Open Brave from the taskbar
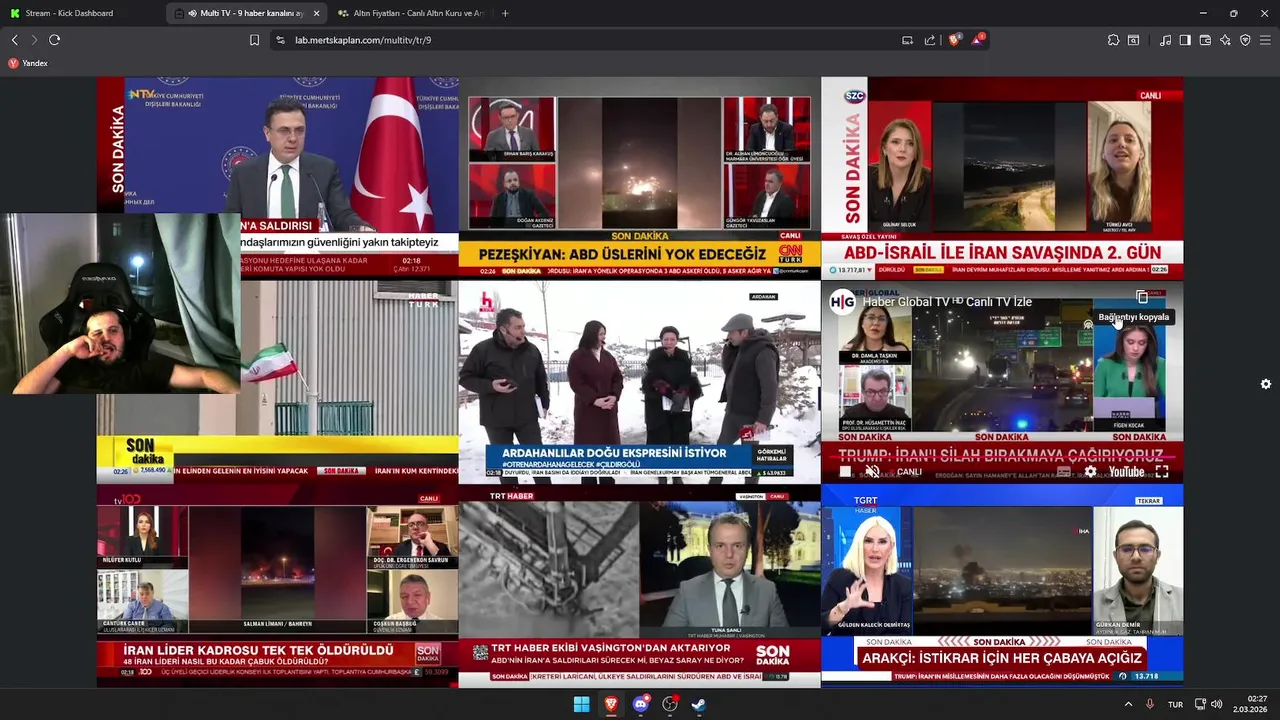The width and height of the screenshot is (1280, 720). (x=611, y=704)
